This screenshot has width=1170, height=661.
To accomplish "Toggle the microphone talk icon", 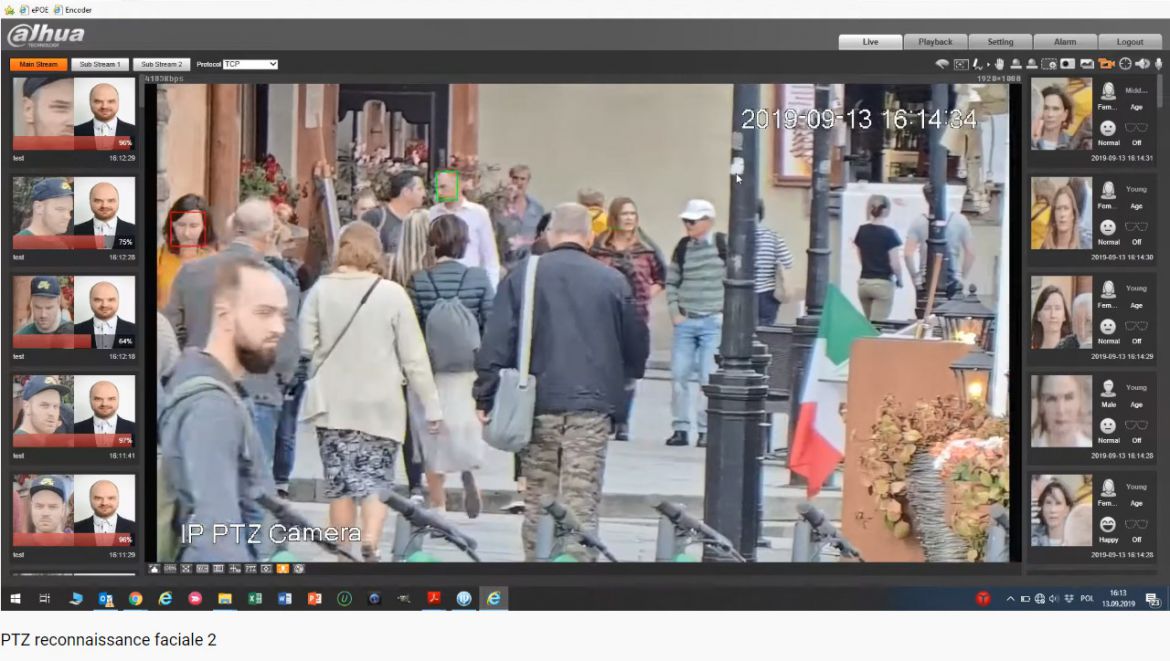I will coord(1158,64).
